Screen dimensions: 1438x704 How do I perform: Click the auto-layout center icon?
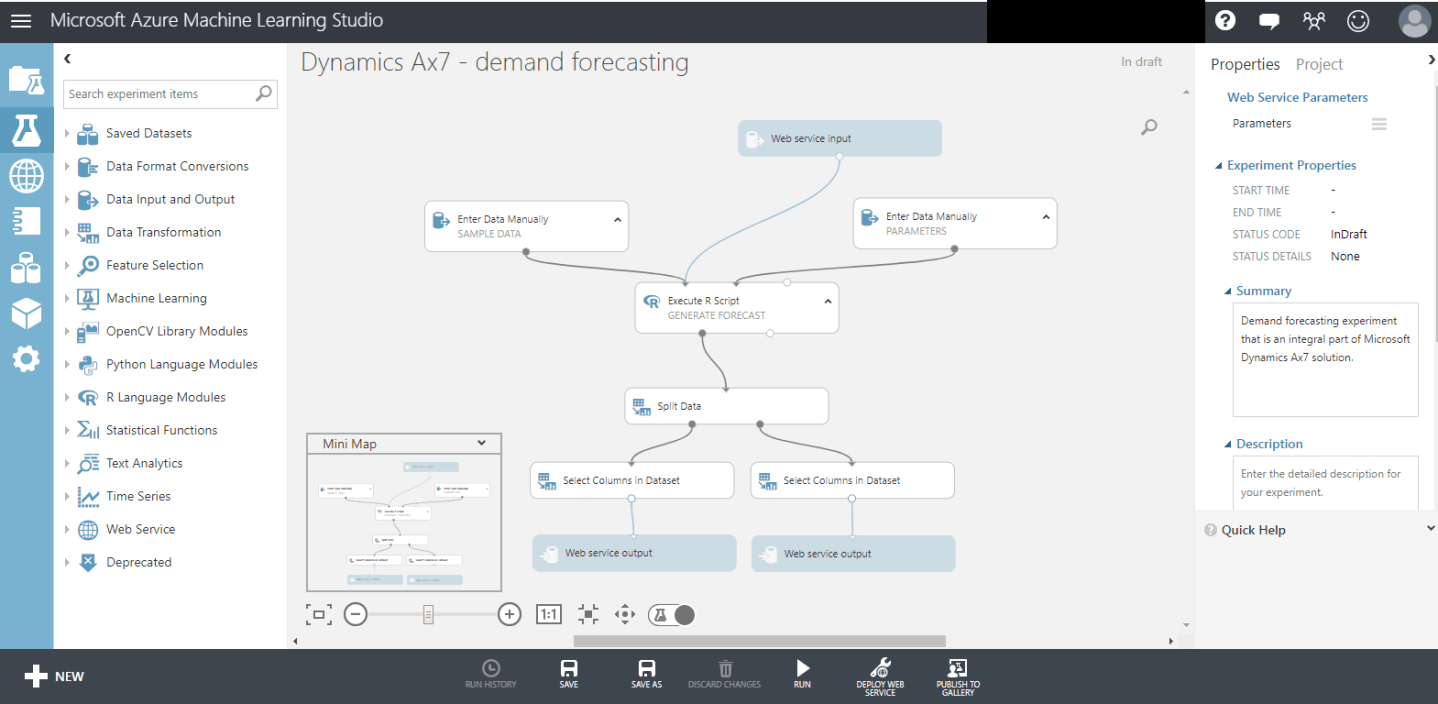(587, 614)
